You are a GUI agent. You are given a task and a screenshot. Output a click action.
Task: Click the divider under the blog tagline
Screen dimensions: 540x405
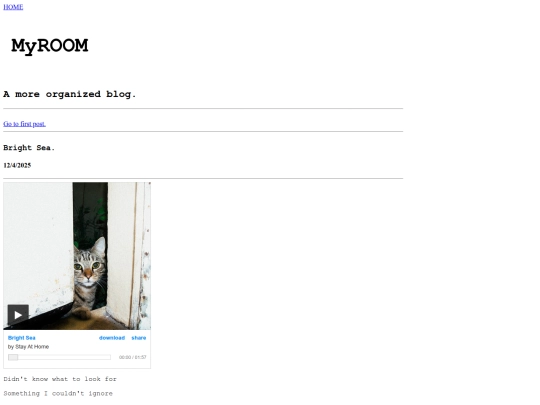pos(203,108)
